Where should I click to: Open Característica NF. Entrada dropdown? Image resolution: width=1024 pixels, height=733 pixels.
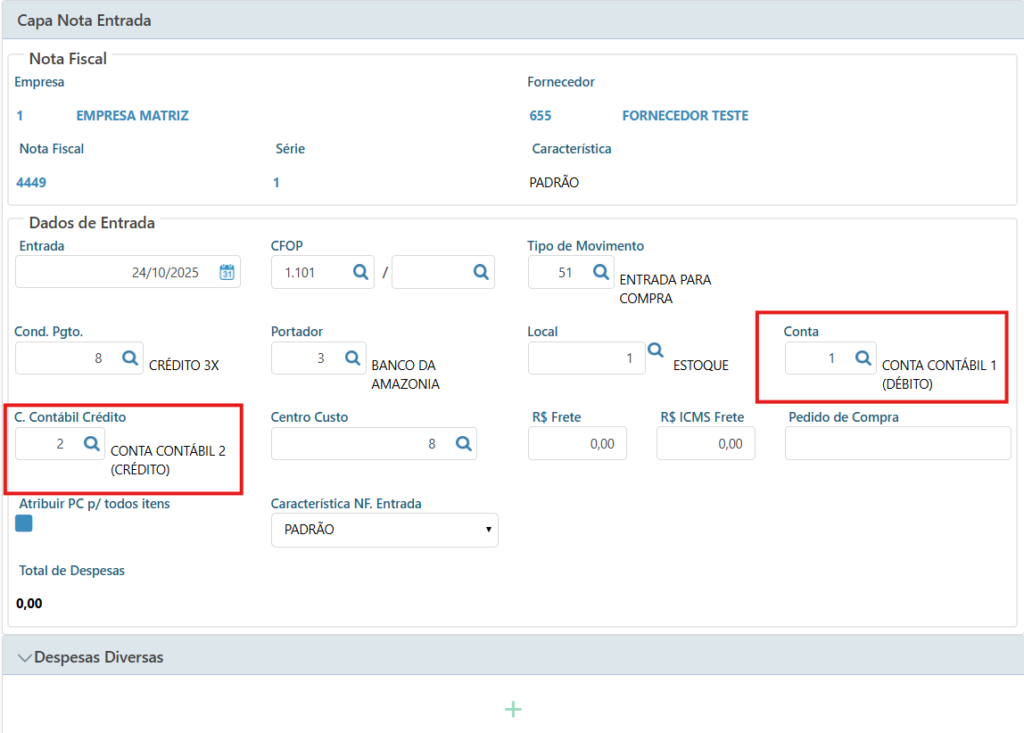coord(384,530)
